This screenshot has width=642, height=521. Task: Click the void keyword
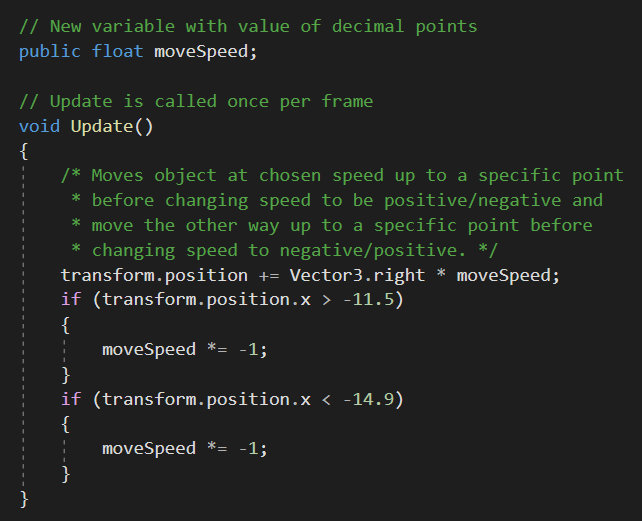coord(39,126)
